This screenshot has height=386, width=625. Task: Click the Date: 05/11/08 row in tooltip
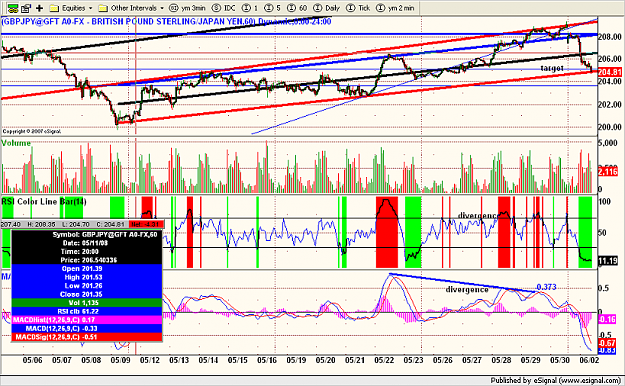pyautogui.click(x=87, y=243)
